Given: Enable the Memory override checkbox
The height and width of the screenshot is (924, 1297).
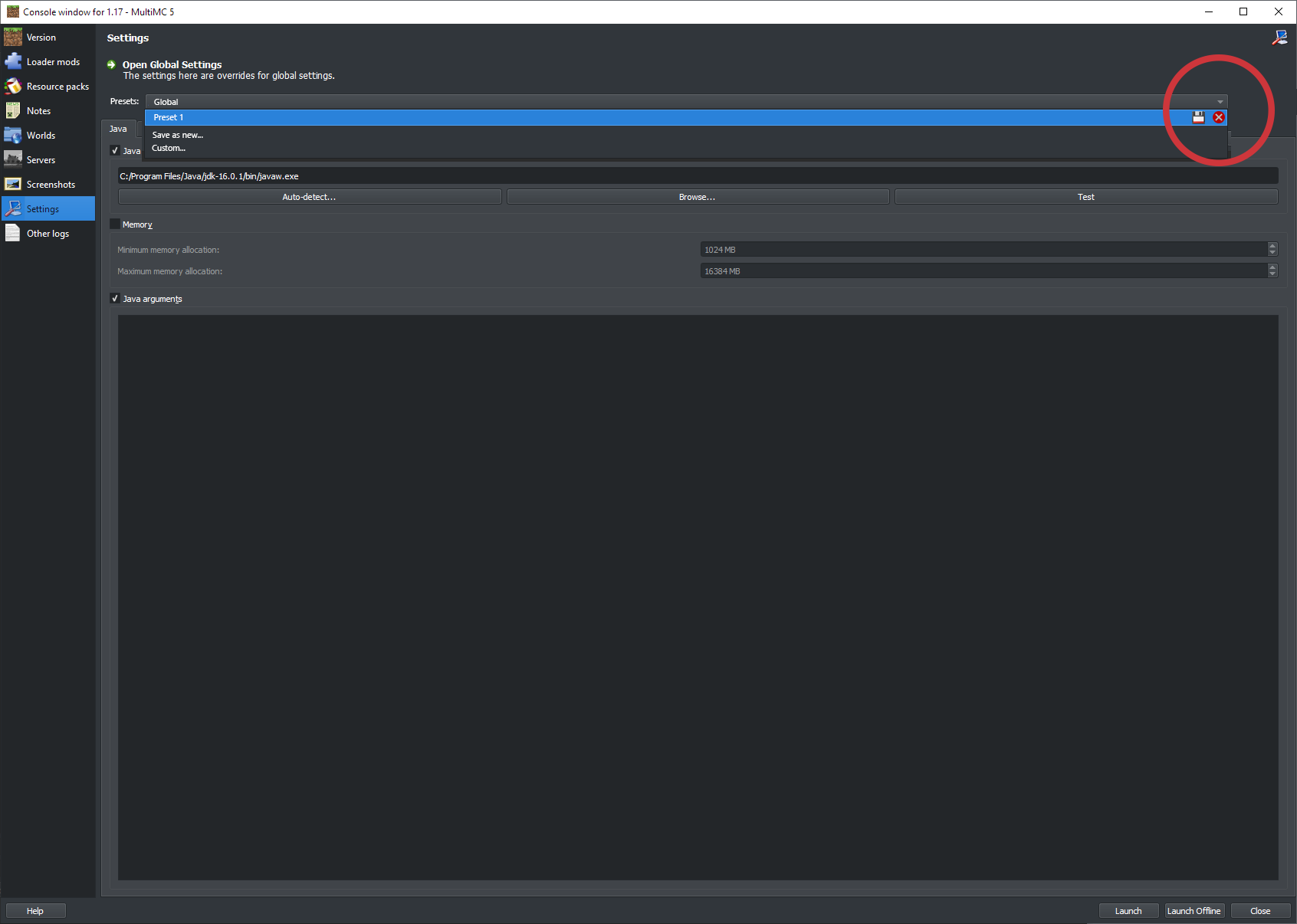Looking at the screenshot, I should (x=115, y=224).
